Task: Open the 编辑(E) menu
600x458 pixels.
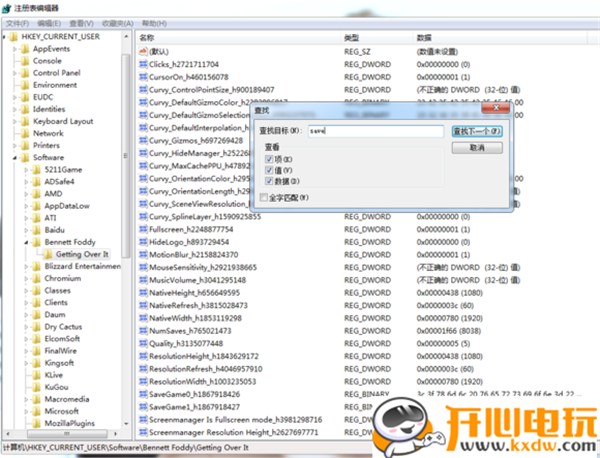Action: [x=49, y=23]
